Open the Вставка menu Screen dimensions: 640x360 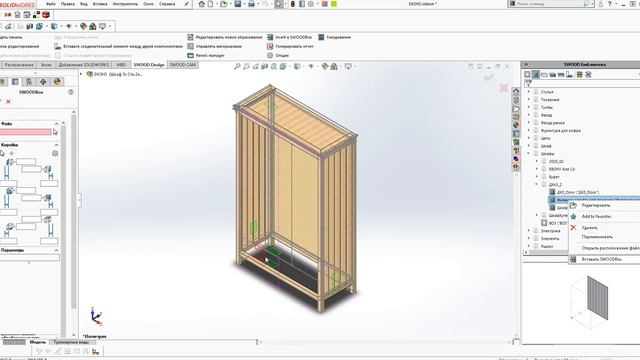click(100, 4)
